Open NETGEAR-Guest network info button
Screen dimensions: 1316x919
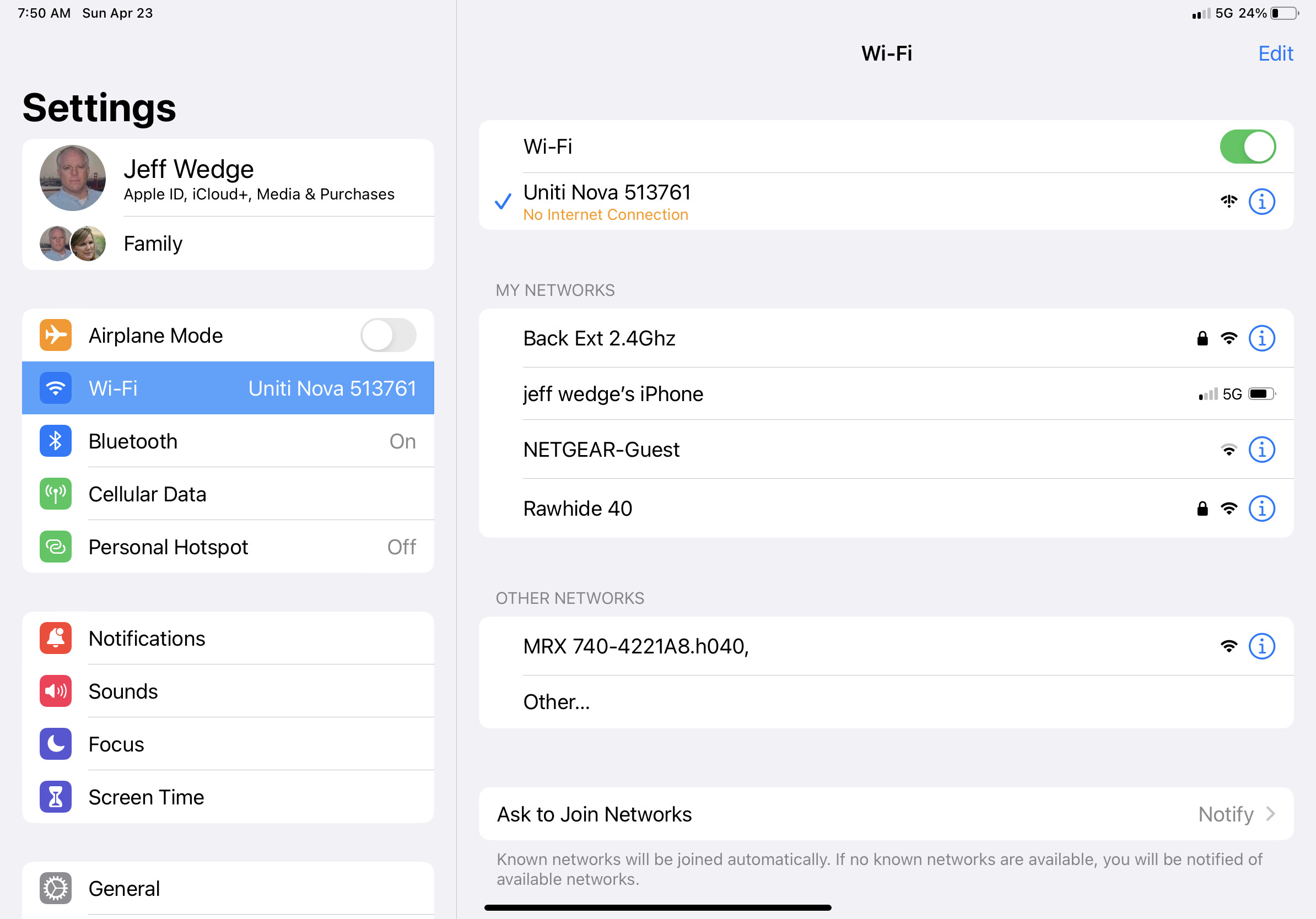[1261, 450]
